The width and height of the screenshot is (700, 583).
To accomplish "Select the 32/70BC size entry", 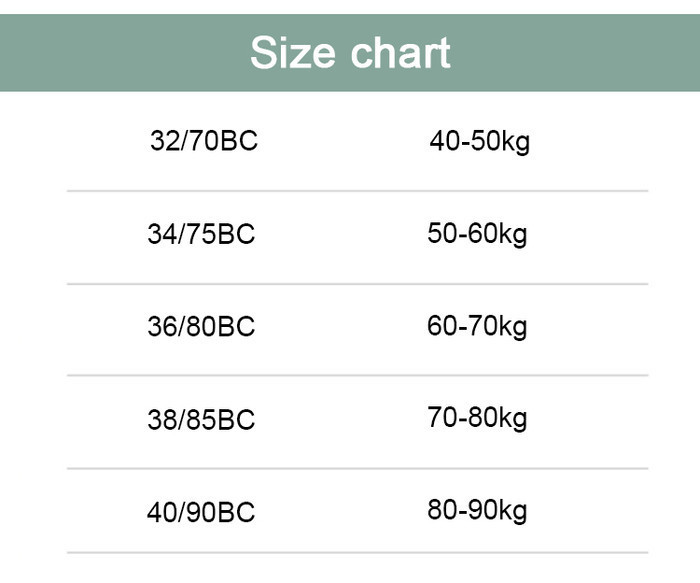I will 204,141.
